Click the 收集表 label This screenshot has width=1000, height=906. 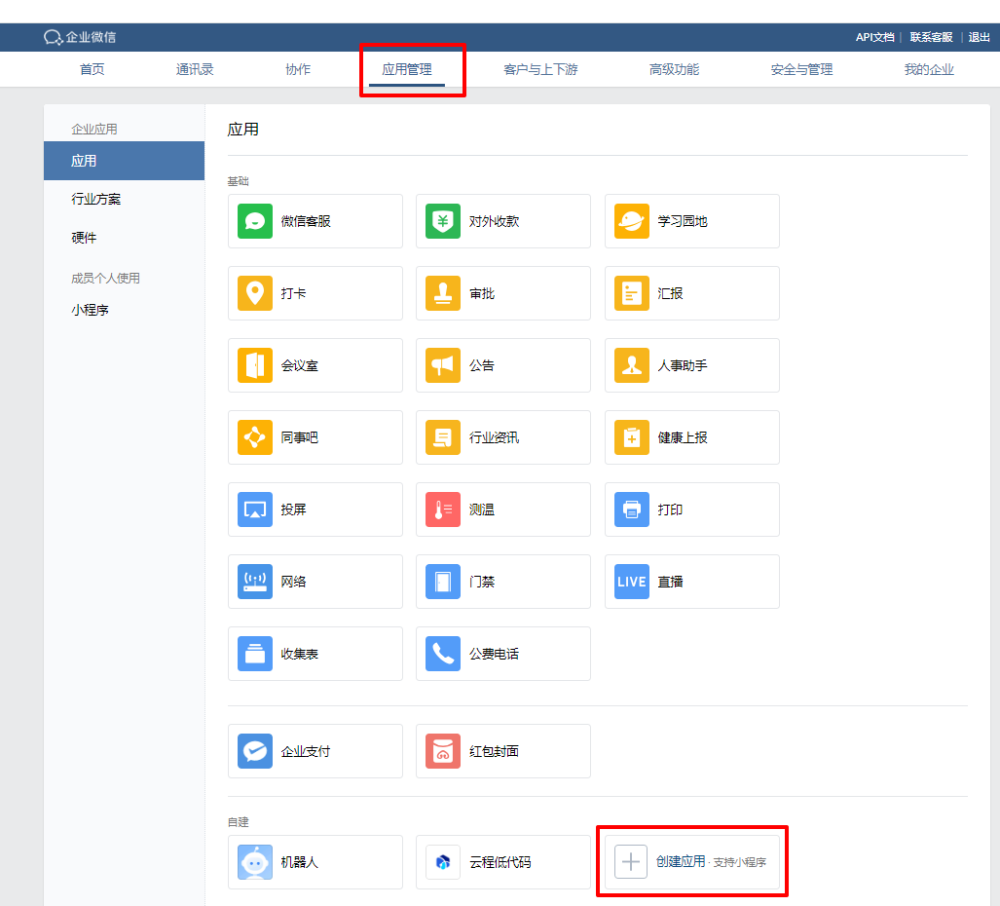click(x=299, y=654)
